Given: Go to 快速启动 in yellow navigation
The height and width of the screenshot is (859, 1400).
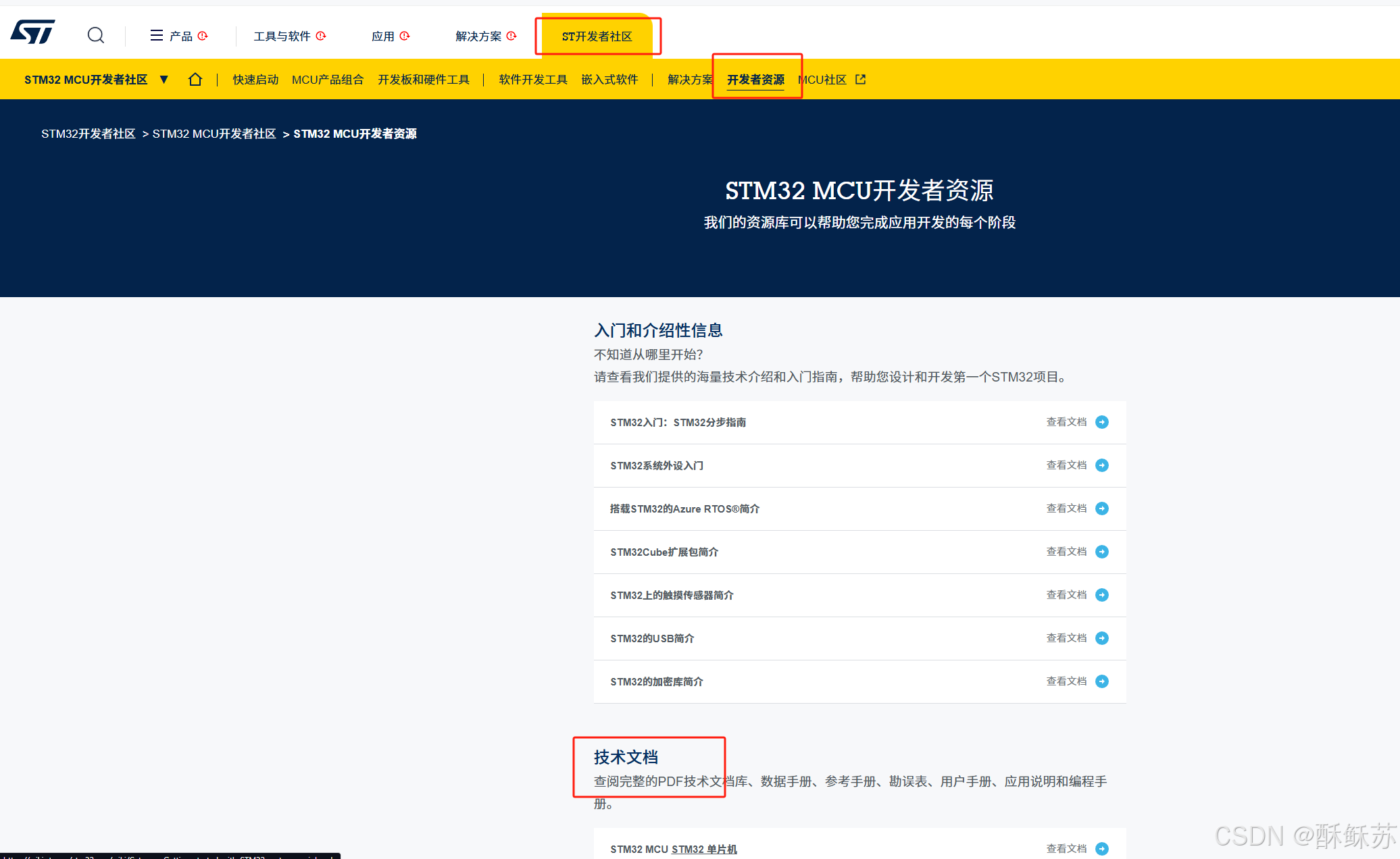Looking at the screenshot, I should click(255, 80).
